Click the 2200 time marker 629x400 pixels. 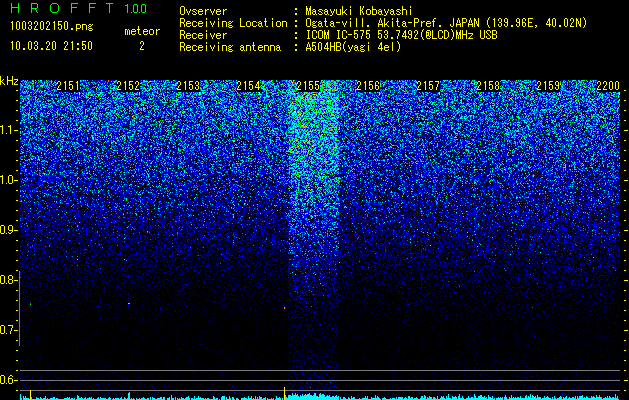point(608,86)
